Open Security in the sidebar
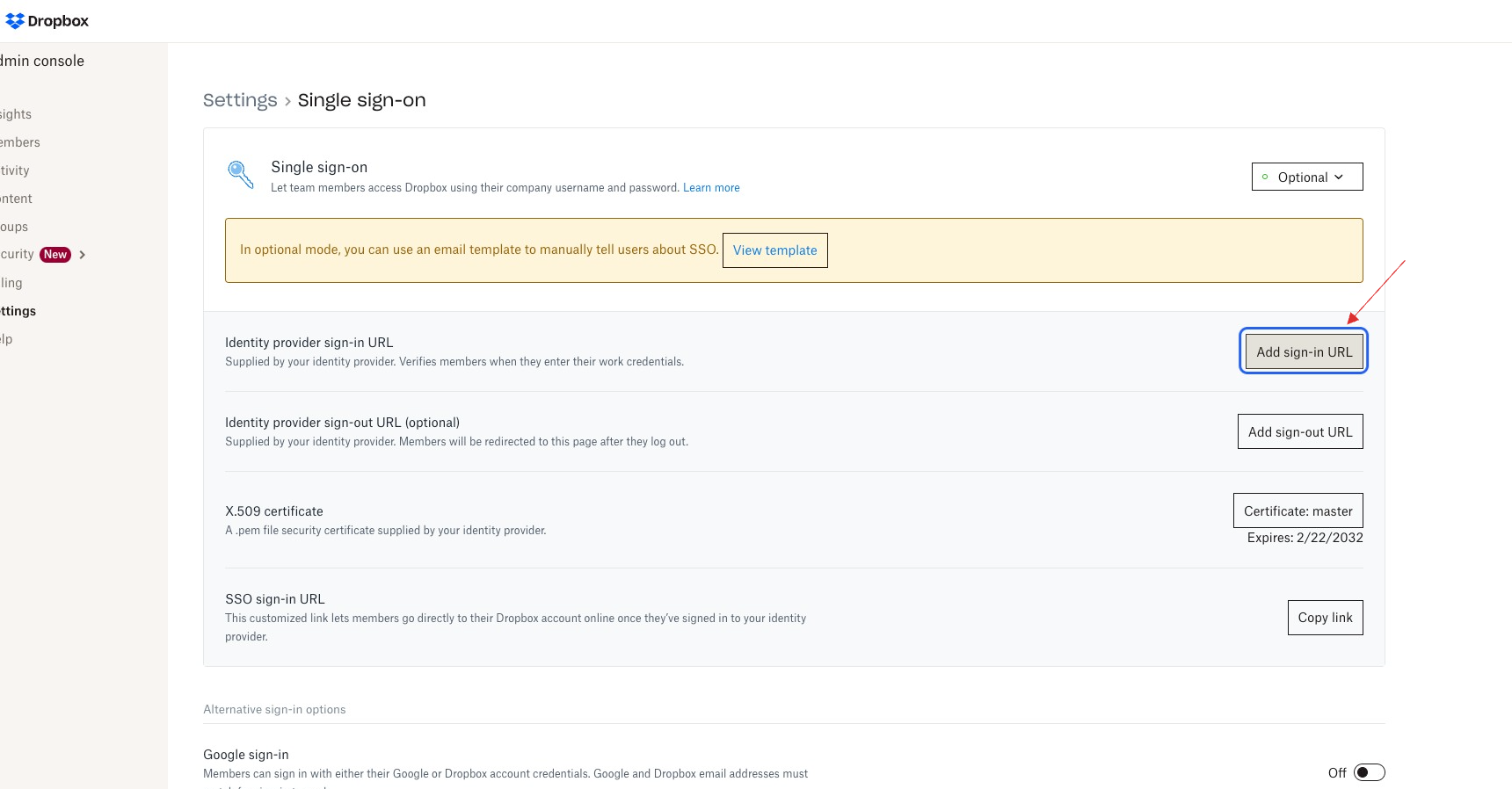This screenshot has width=1512, height=789. (17, 254)
